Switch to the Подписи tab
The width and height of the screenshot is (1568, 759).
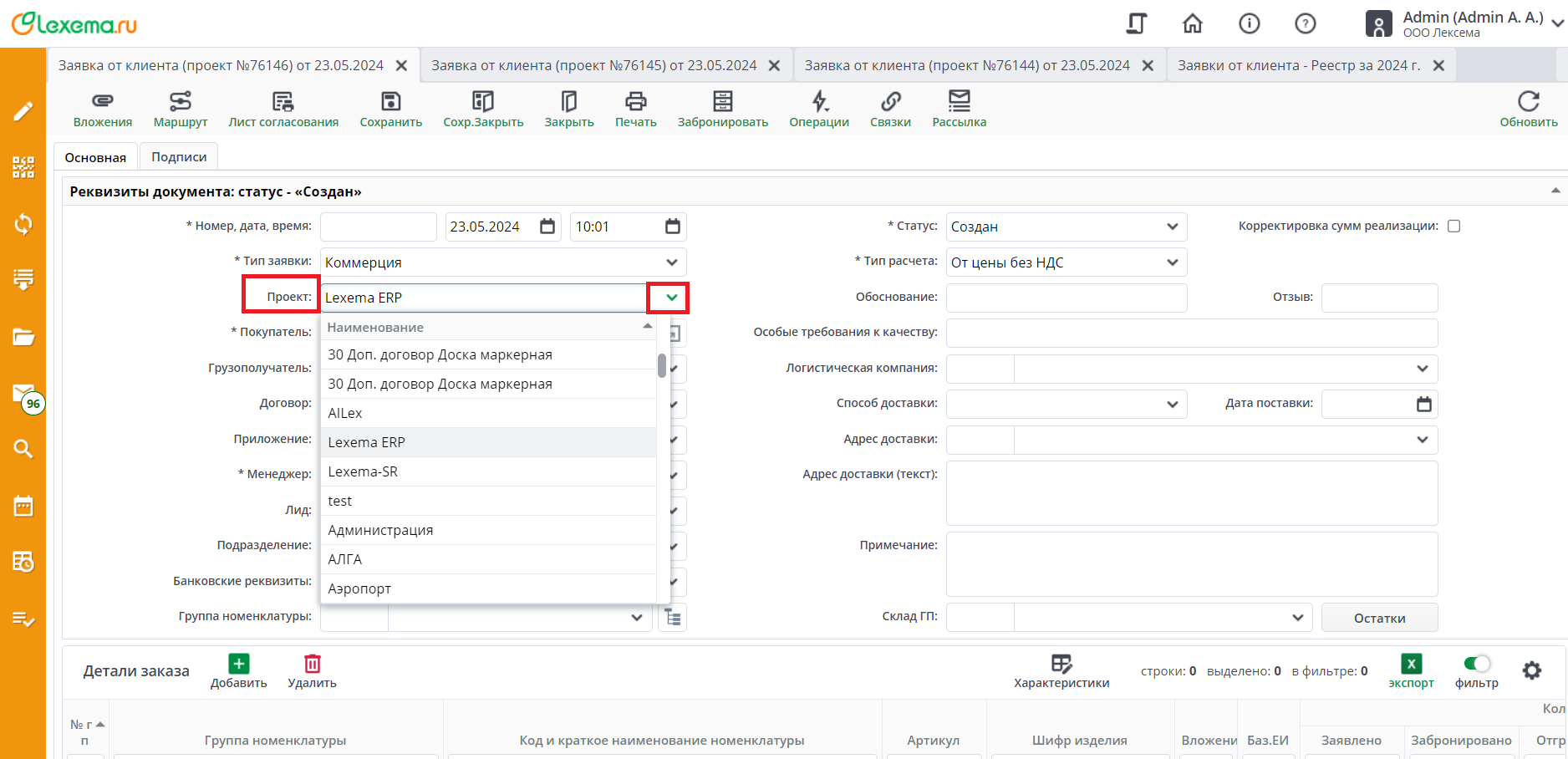click(x=179, y=157)
